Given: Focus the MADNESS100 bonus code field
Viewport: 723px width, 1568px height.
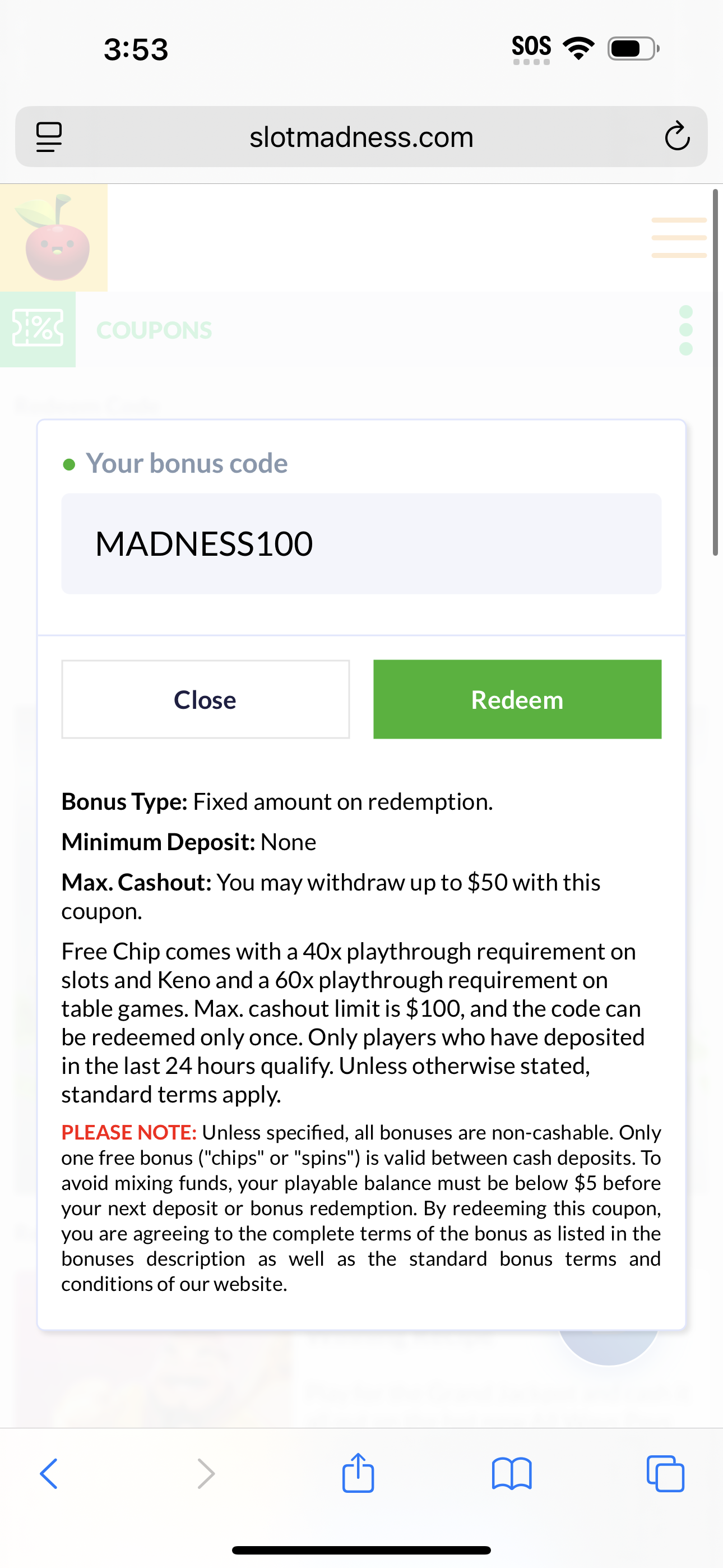Looking at the screenshot, I should click(x=361, y=543).
